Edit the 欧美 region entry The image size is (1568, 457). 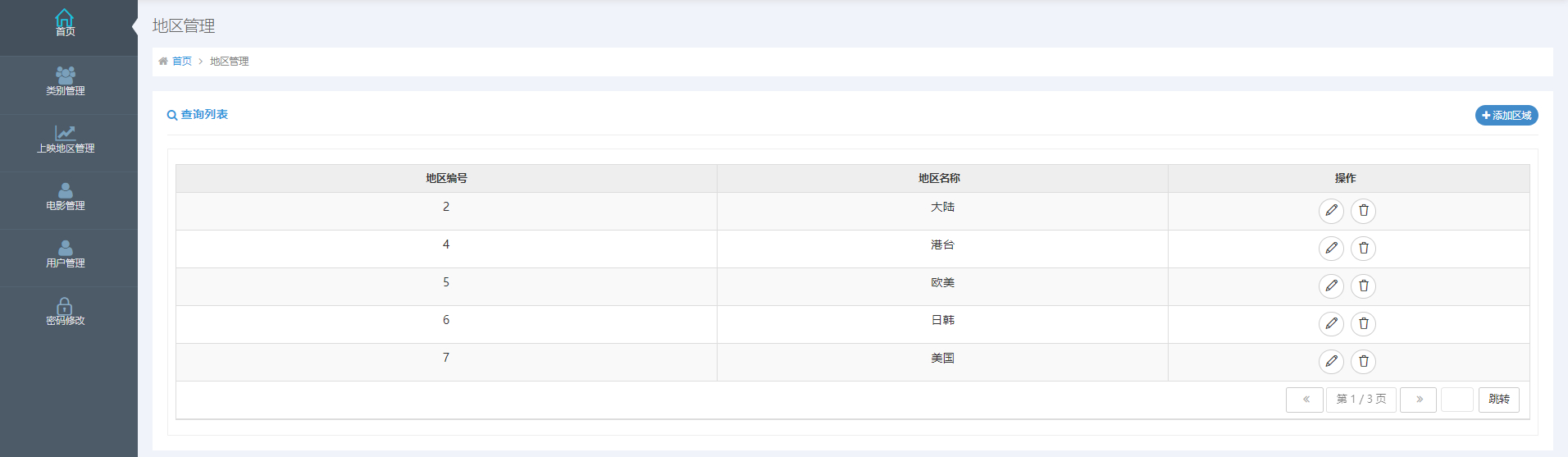coord(1331,286)
